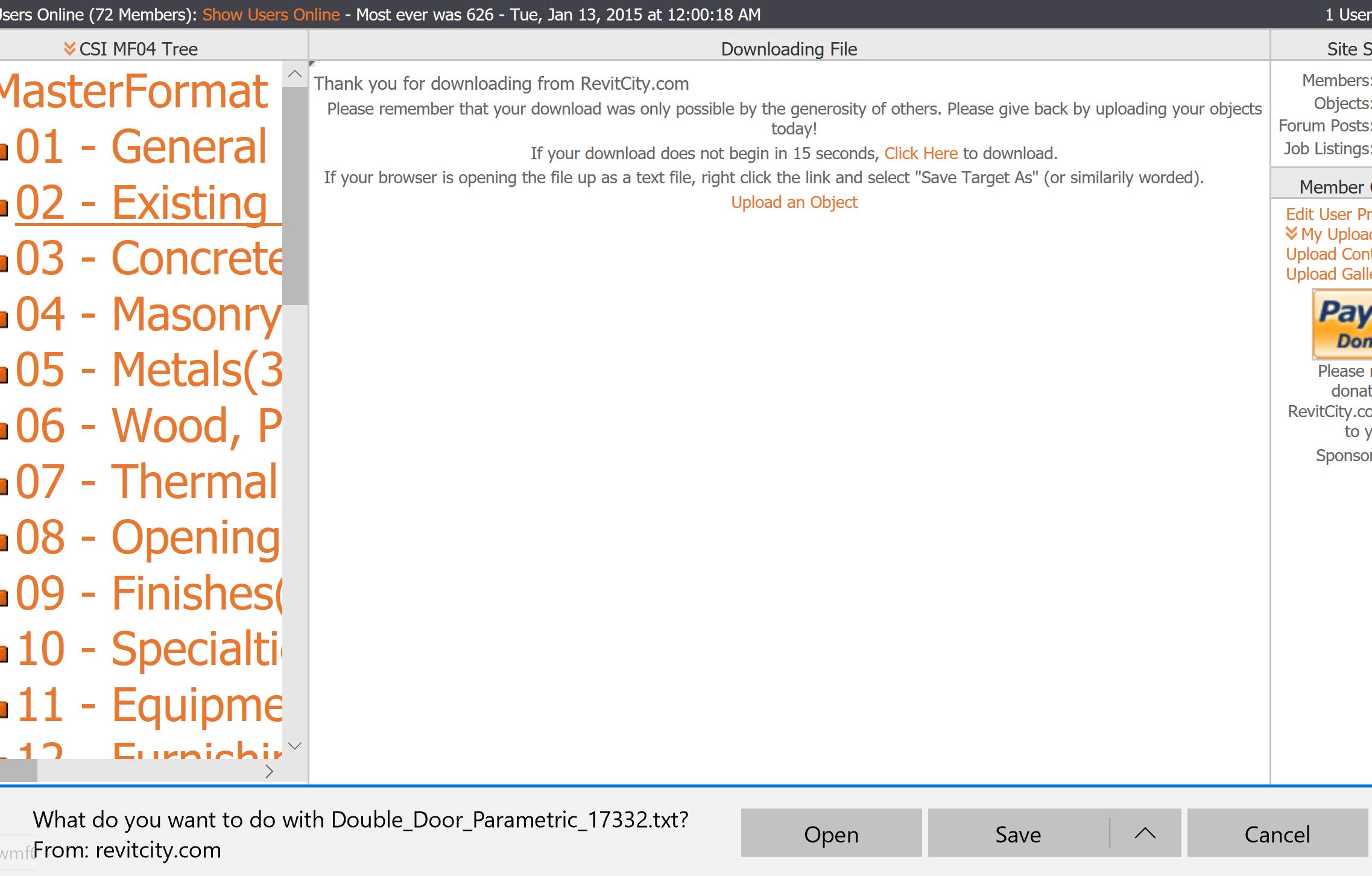This screenshot has width=1372, height=876.
Task: Follow the Upload an Object link
Action: (x=794, y=203)
